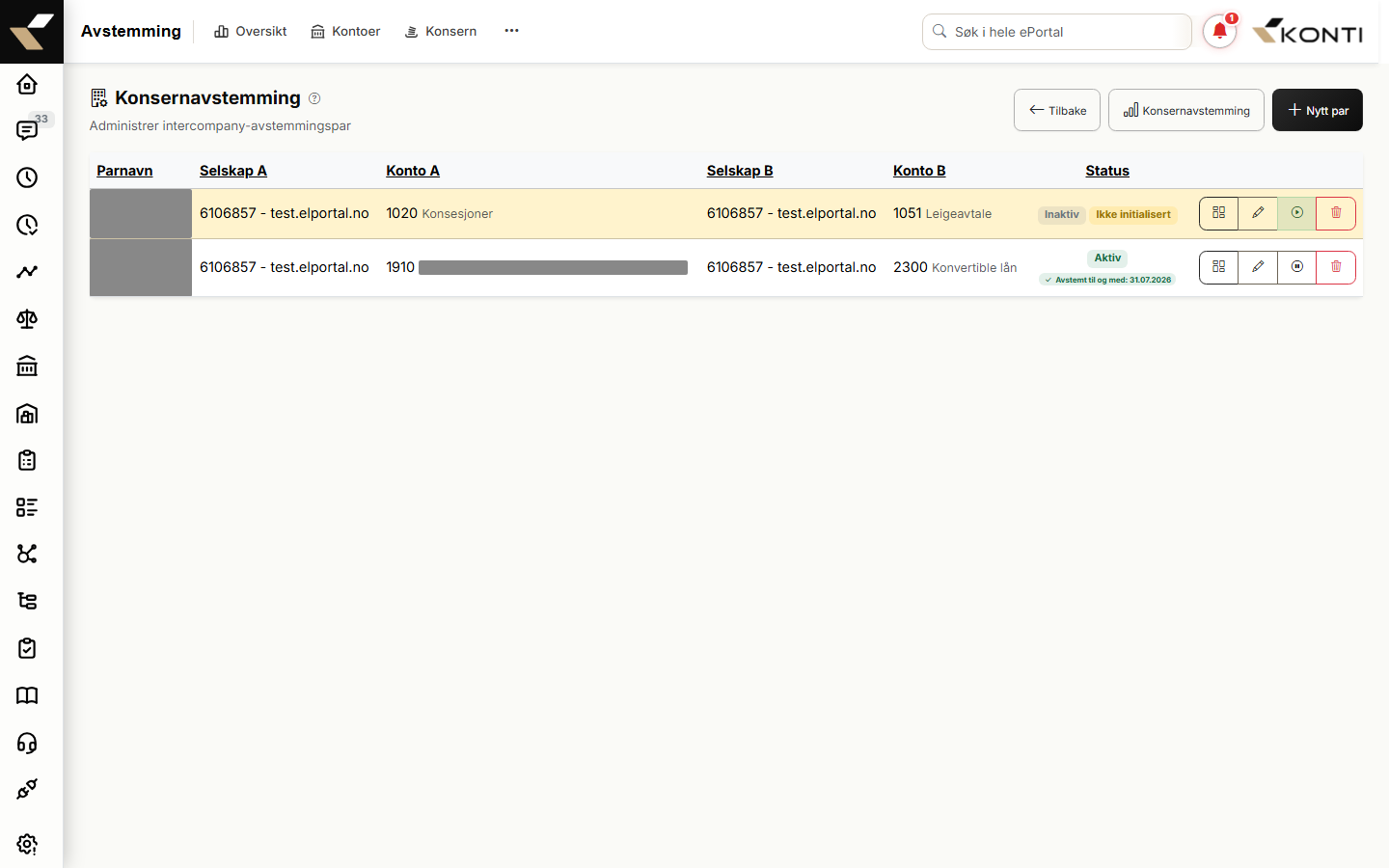
Task: Open the bank building icon in the sidebar
Action: [27, 366]
